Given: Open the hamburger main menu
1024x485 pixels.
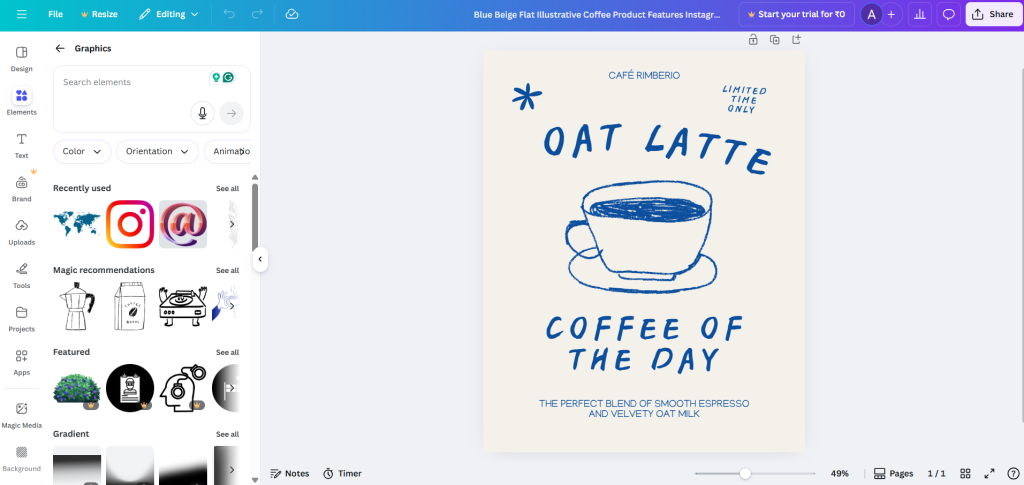Looking at the screenshot, I should pyautogui.click(x=22, y=14).
